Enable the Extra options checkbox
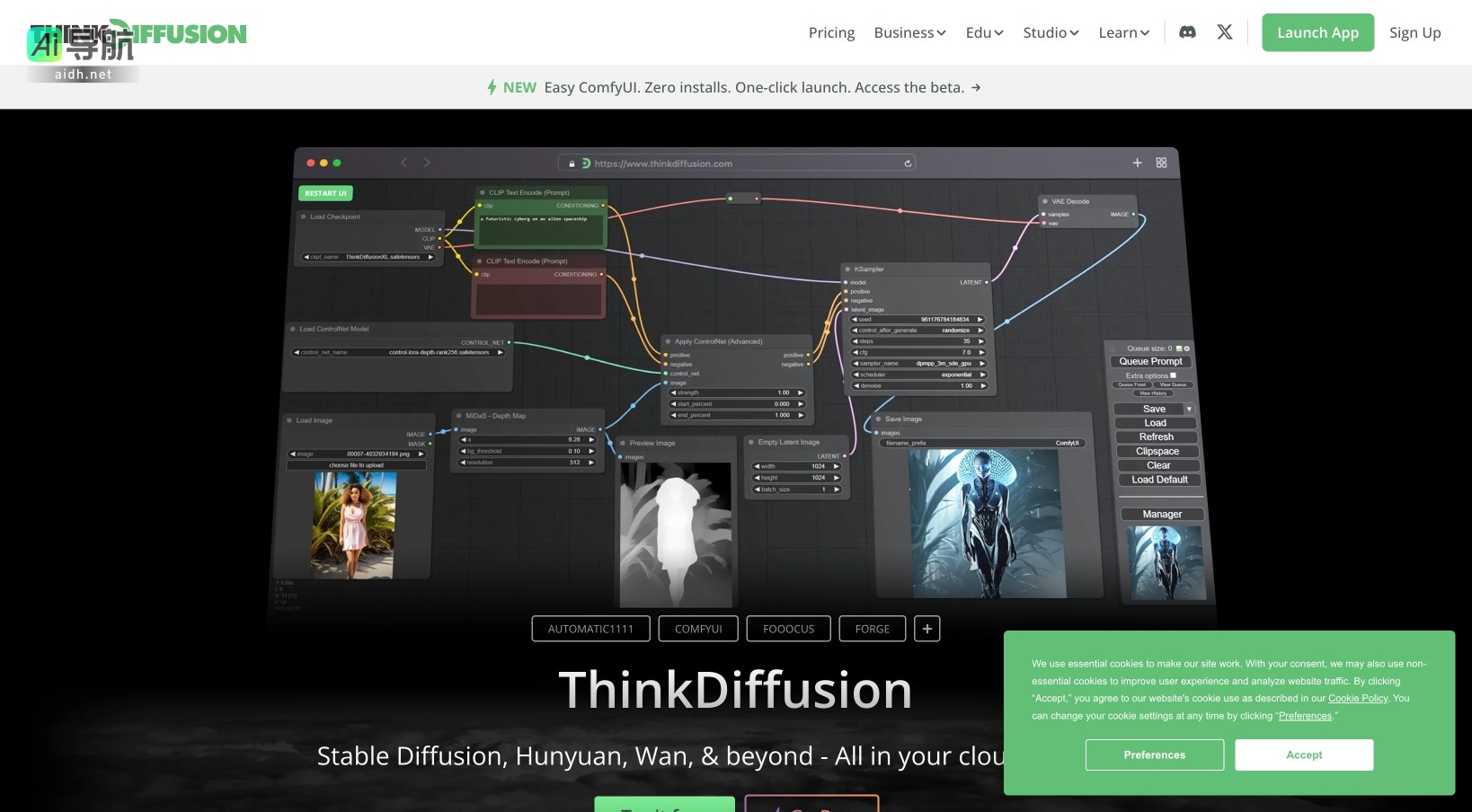Screen dimensions: 1472x812 [1173, 375]
